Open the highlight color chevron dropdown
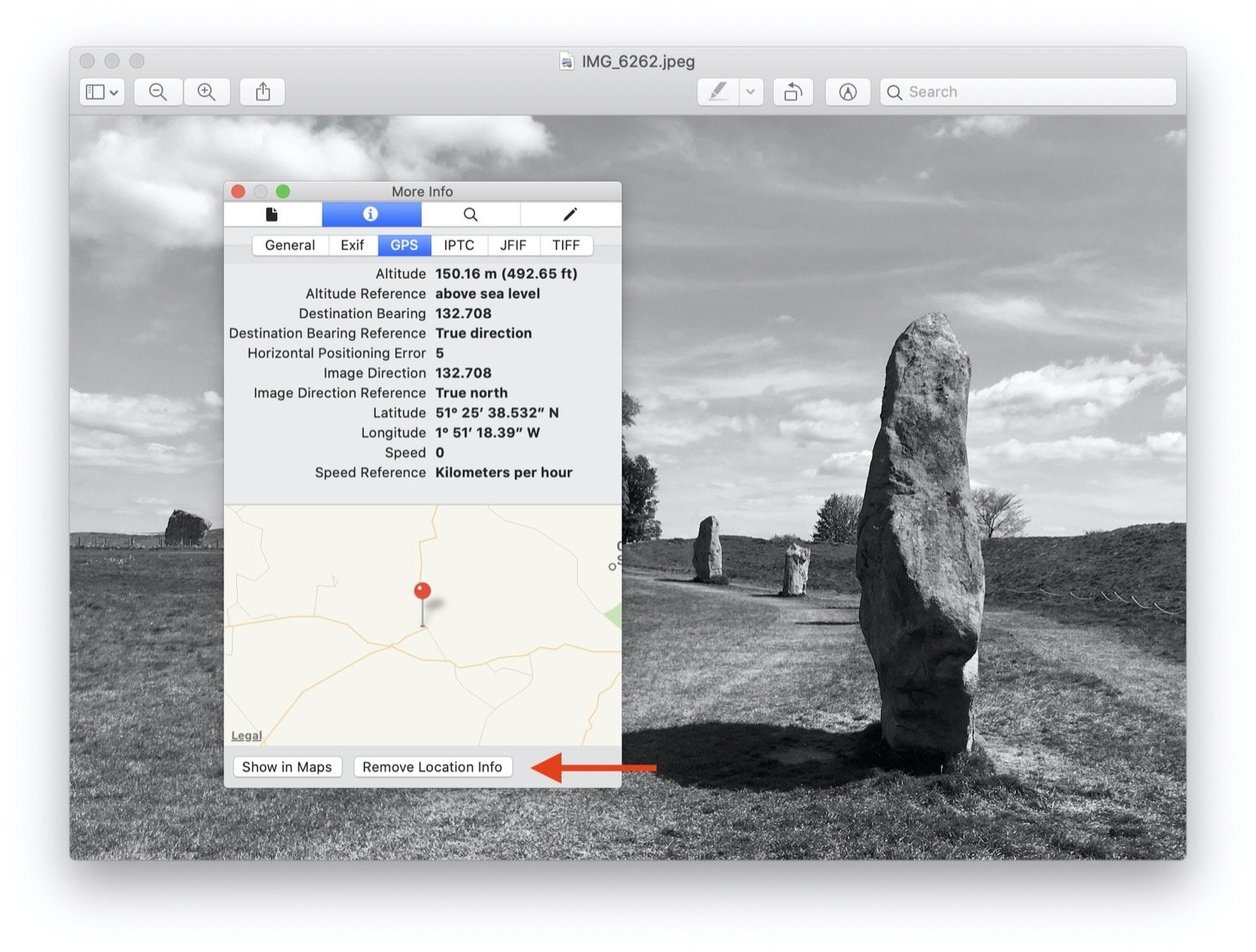This screenshot has height=952, width=1256. pyautogui.click(x=749, y=91)
